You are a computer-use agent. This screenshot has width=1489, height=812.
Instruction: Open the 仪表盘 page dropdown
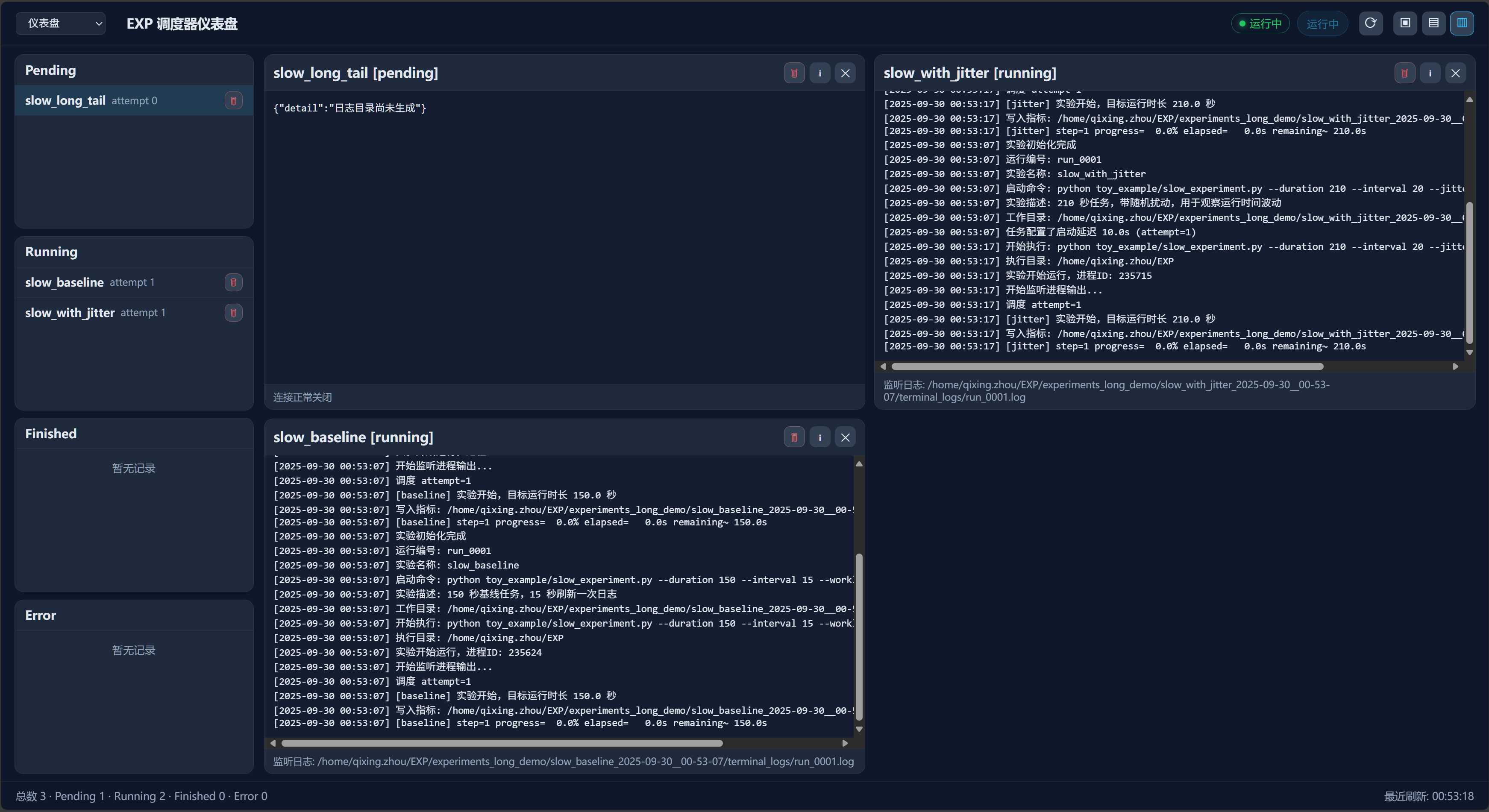[x=60, y=23]
